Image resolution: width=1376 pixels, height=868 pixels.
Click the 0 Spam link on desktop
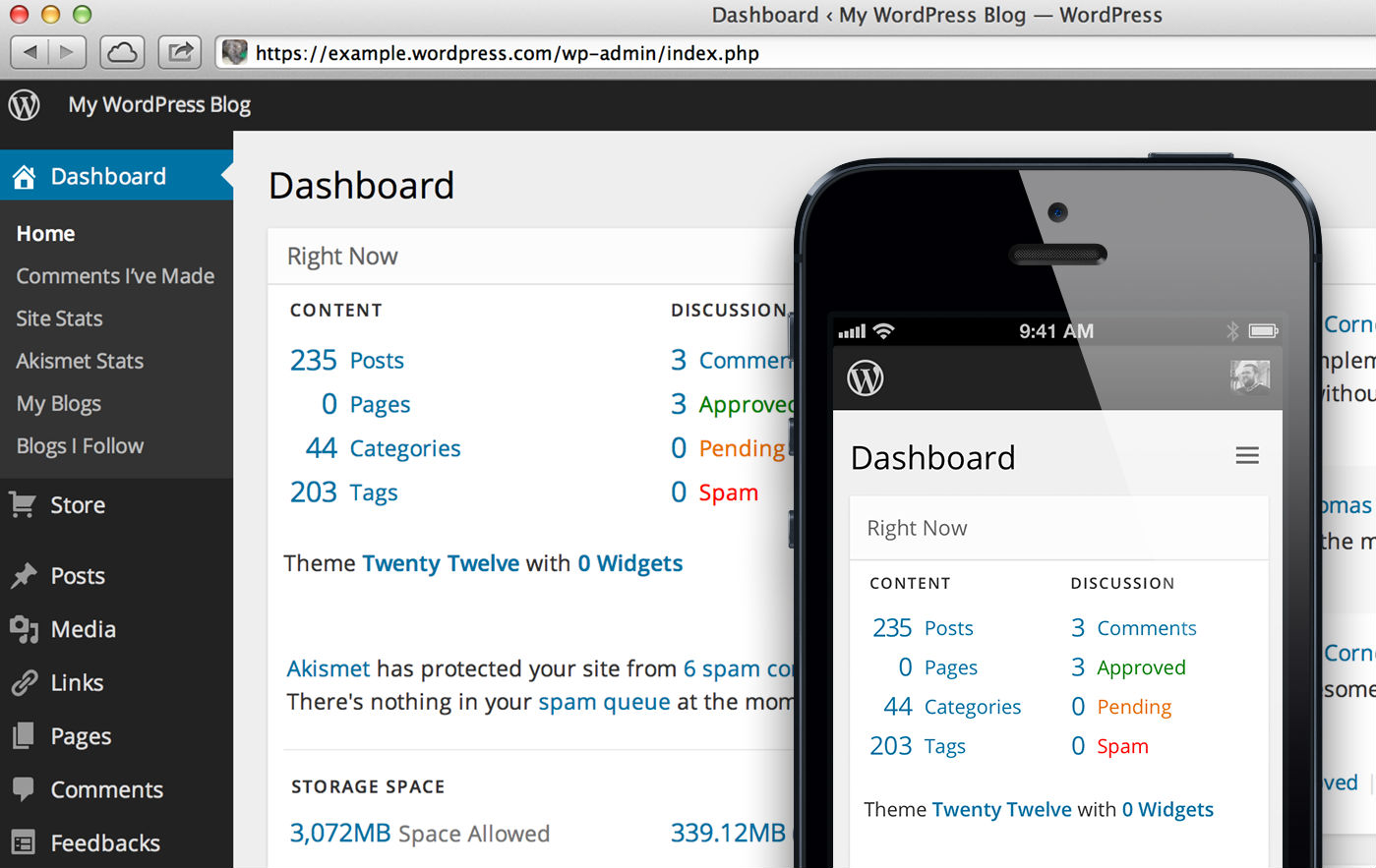pos(715,492)
